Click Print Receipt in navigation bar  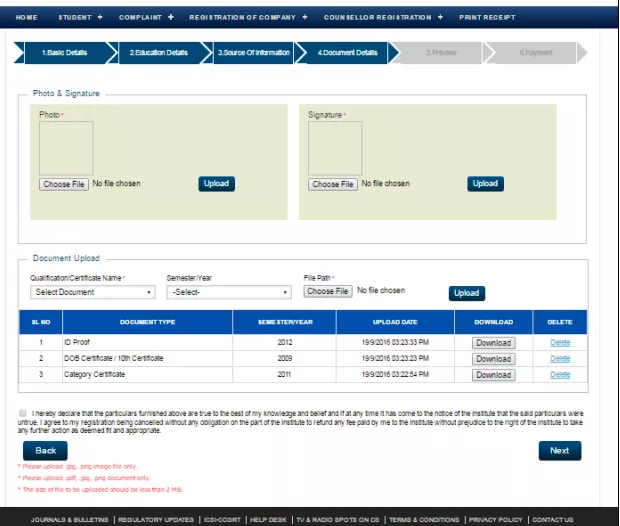pyautogui.click(x=487, y=18)
